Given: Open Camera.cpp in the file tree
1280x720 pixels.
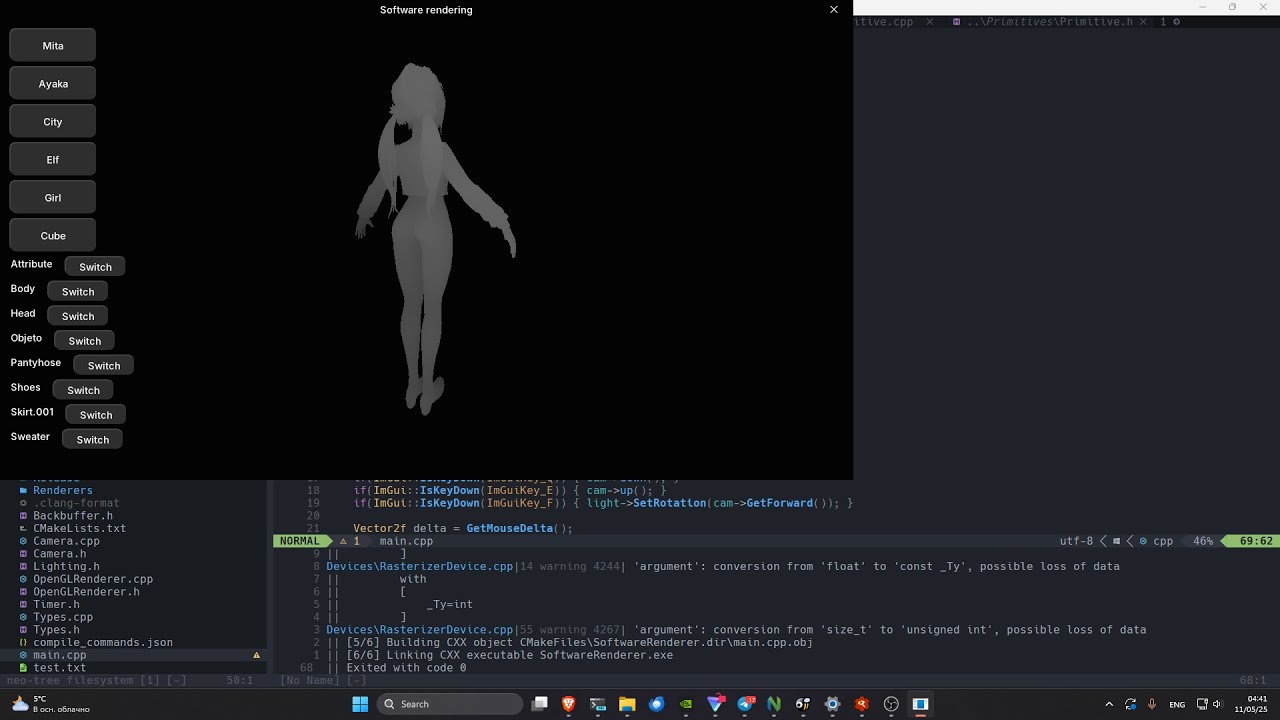Looking at the screenshot, I should [x=66, y=541].
